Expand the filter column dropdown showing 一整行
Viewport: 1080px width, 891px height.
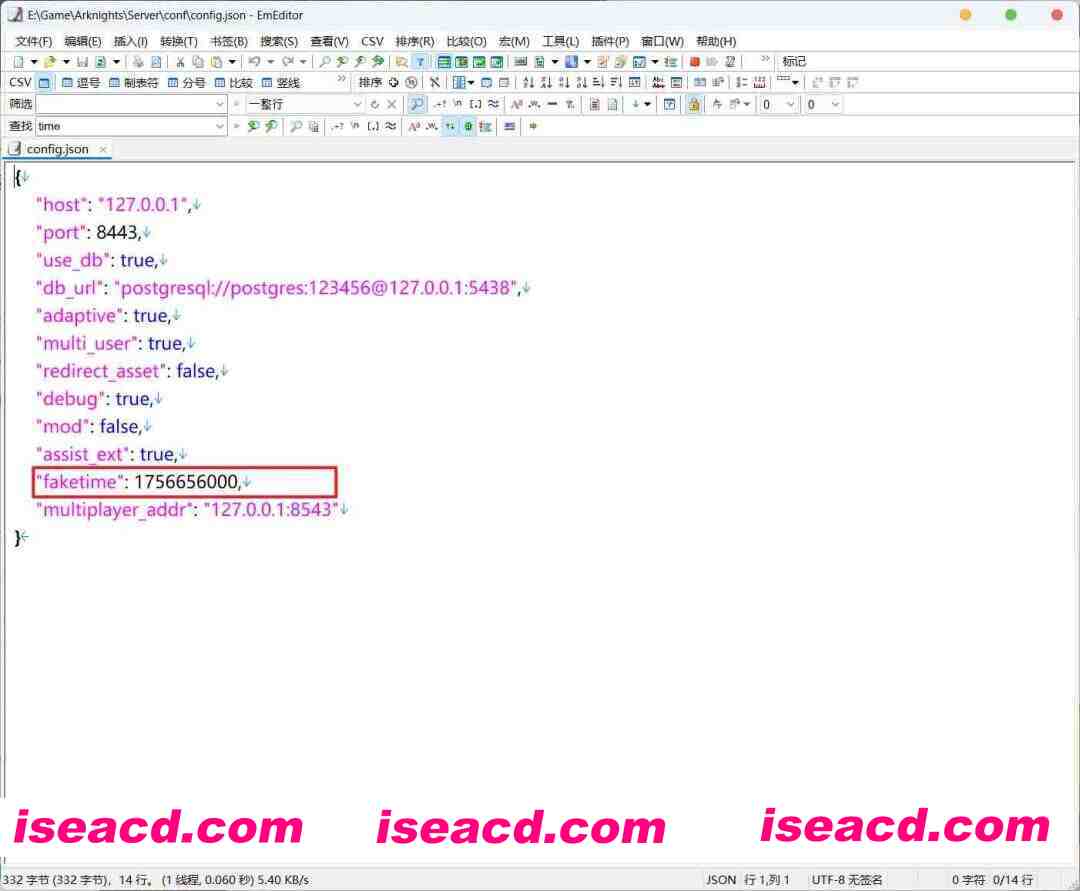click(x=357, y=104)
